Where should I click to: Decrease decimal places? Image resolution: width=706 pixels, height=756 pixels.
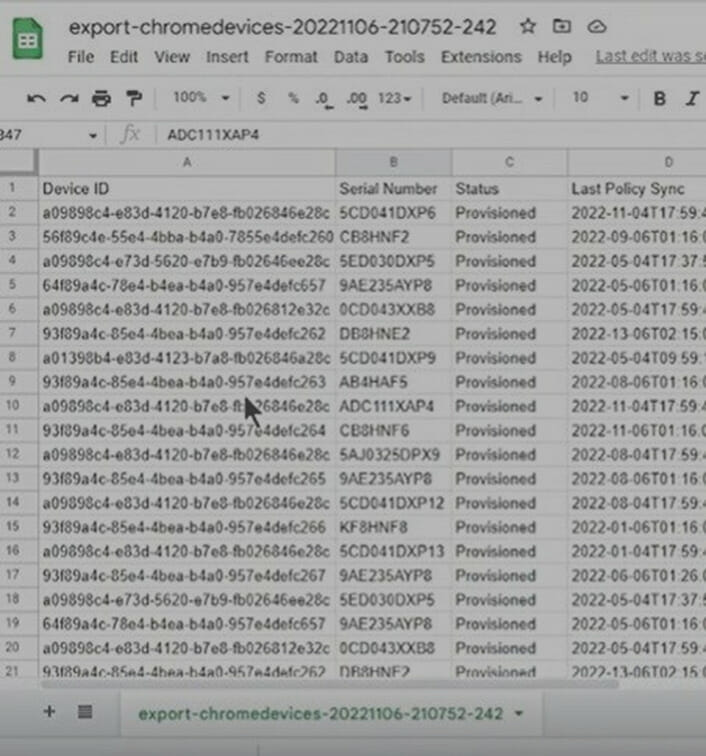click(x=323, y=99)
